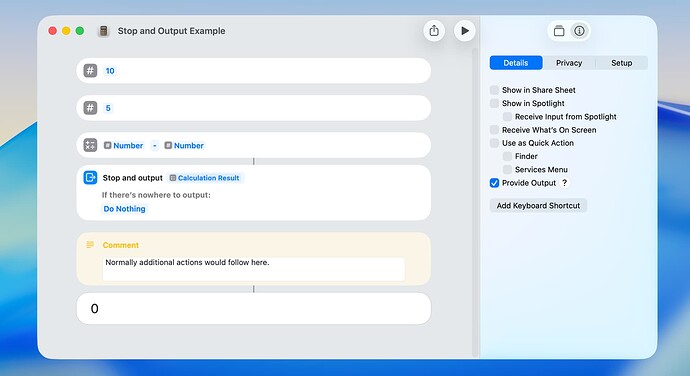
Task: Enable Show in Spotlight checkbox
Action: [x=494, y=103]
